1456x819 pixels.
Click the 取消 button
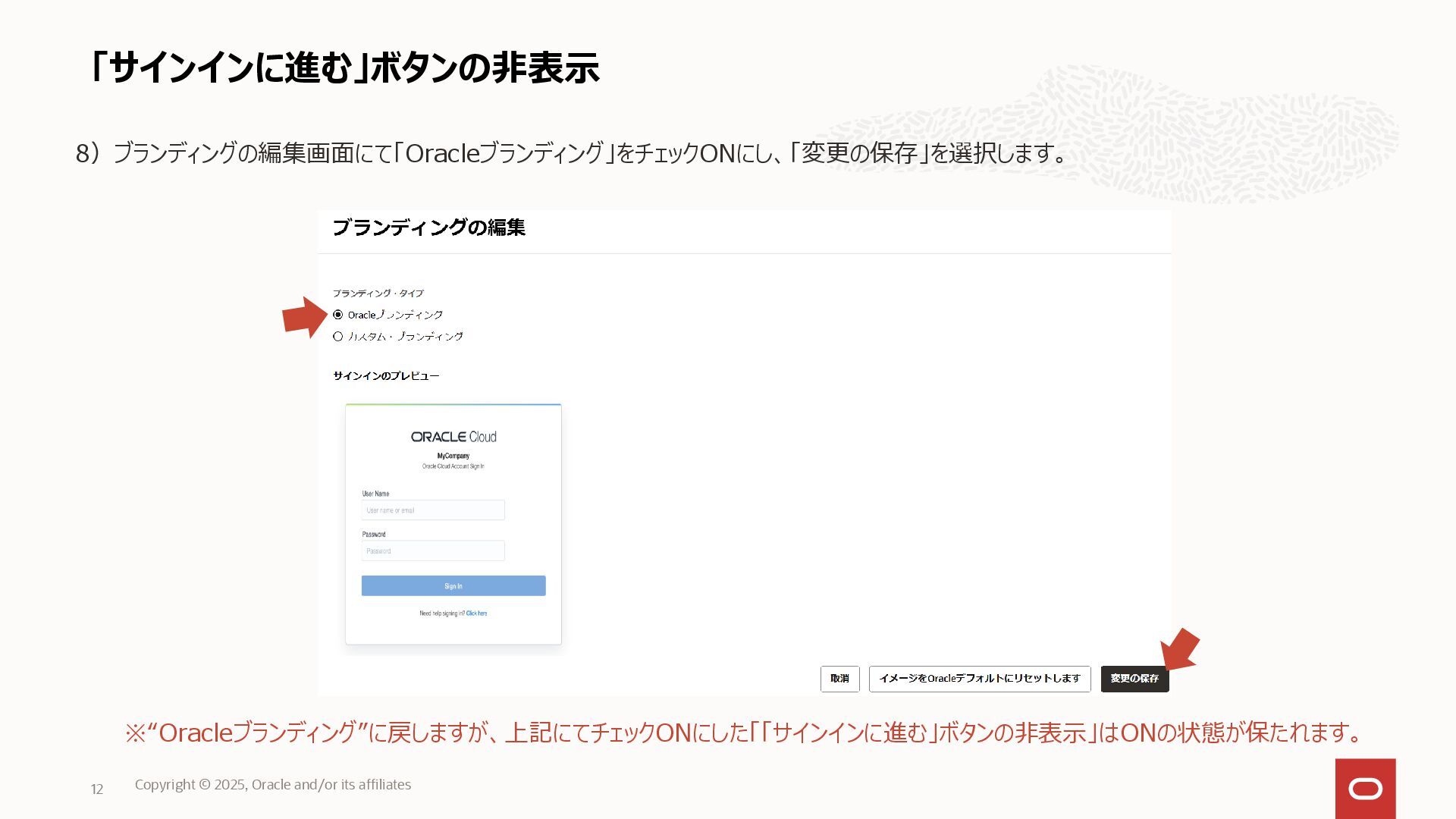point(839,679)
